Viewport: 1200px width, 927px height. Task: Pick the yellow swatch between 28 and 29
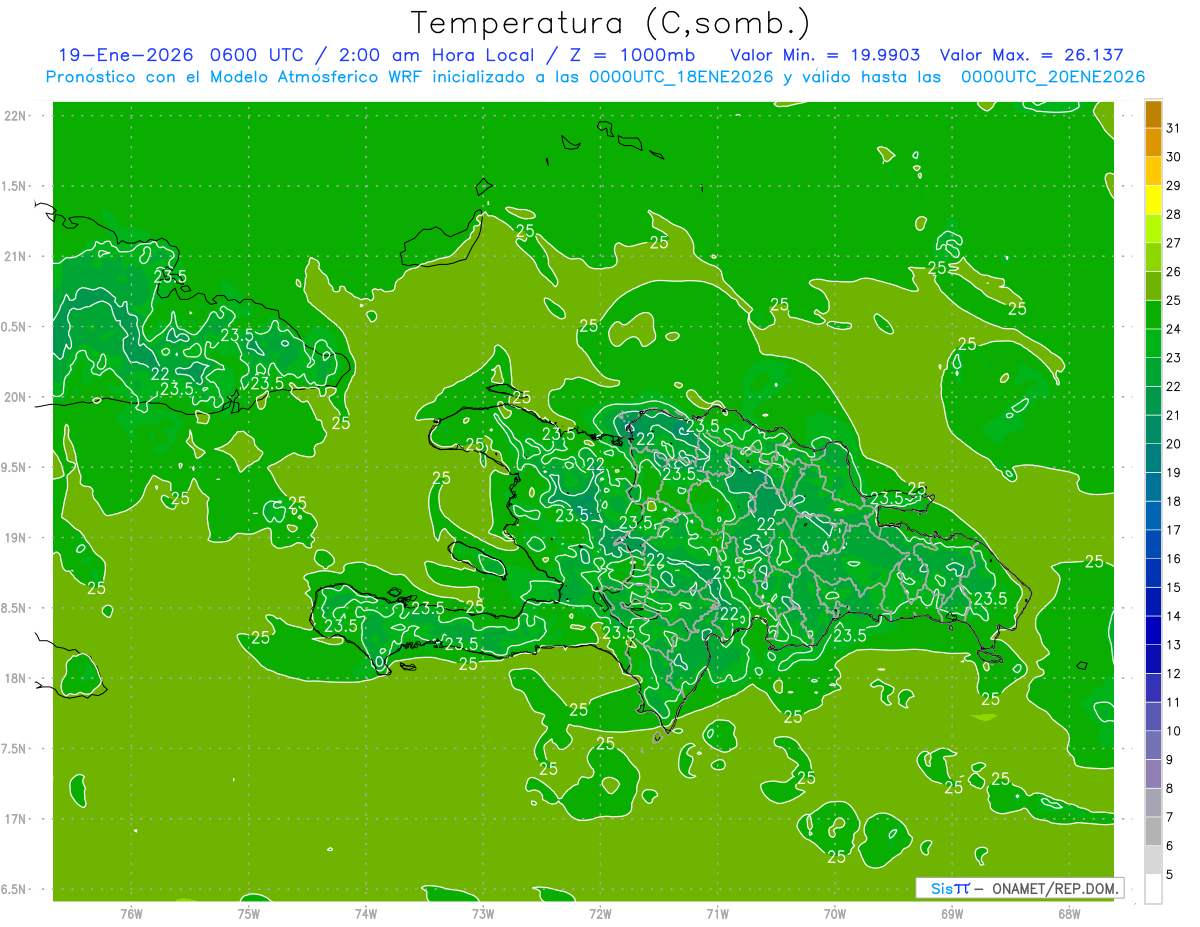coord(1153,201)
